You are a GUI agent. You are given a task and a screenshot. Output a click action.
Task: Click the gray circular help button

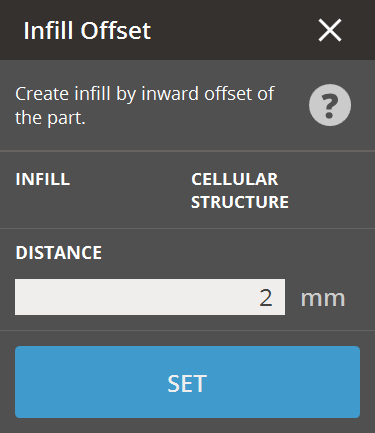click(330, 105)
